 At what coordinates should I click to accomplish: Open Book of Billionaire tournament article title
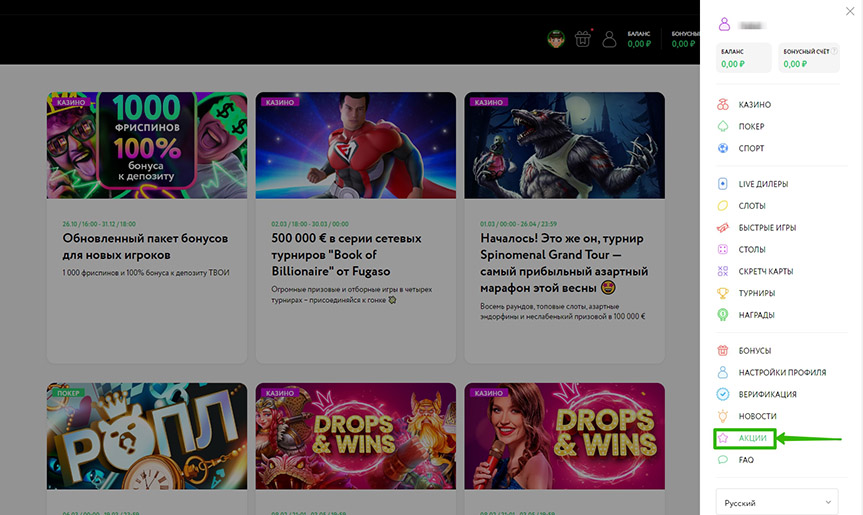pyautogui.click(x=346, y=255)
